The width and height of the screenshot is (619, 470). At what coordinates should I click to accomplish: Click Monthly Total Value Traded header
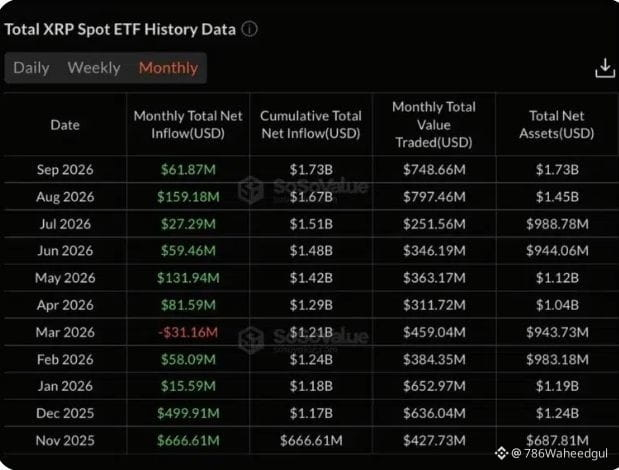coord(434,125)
